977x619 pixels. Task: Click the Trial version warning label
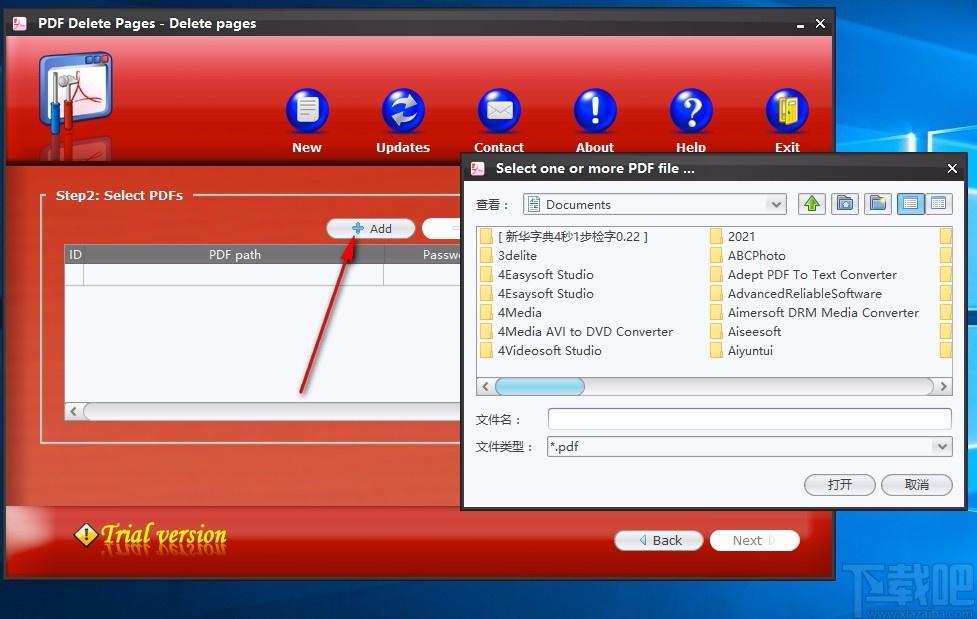point(150,535)
